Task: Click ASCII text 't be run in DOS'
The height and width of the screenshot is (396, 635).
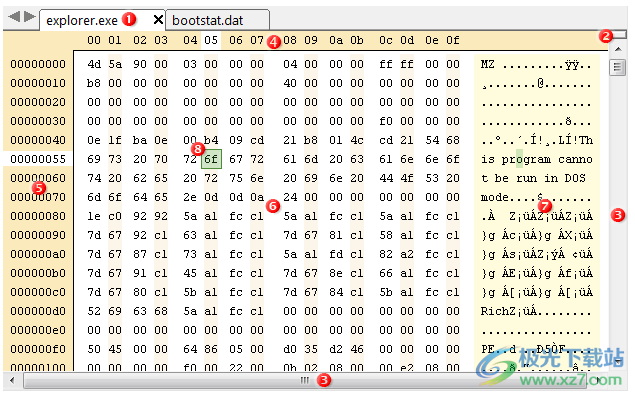Action: [x=533, y=179]
